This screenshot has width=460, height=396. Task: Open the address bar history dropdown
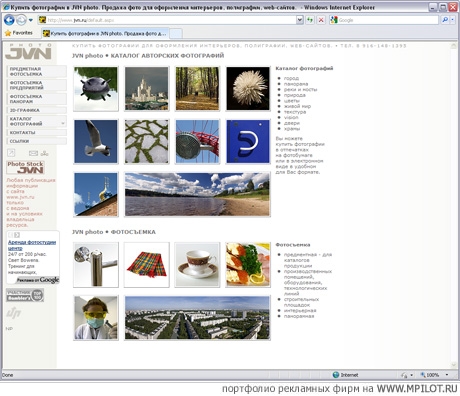pyautogui.click(x=300, y=20)
